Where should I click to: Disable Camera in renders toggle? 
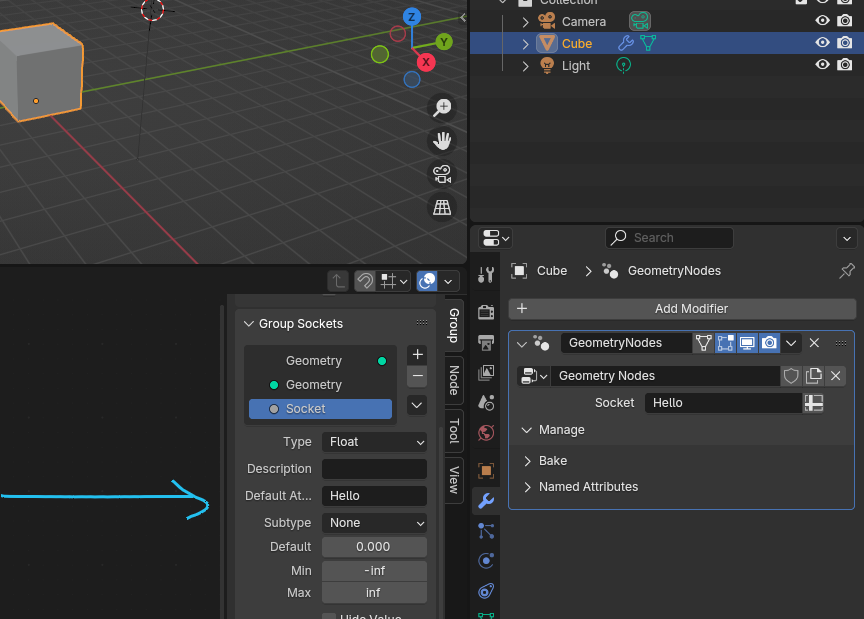coord(844,21)
